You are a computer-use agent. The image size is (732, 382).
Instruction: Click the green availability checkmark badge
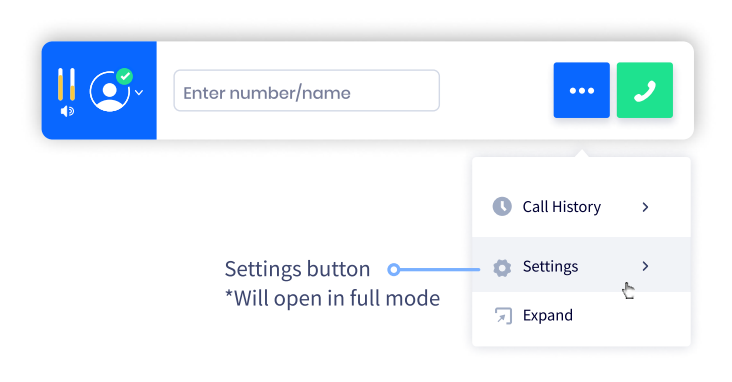(x=125, y=76)
